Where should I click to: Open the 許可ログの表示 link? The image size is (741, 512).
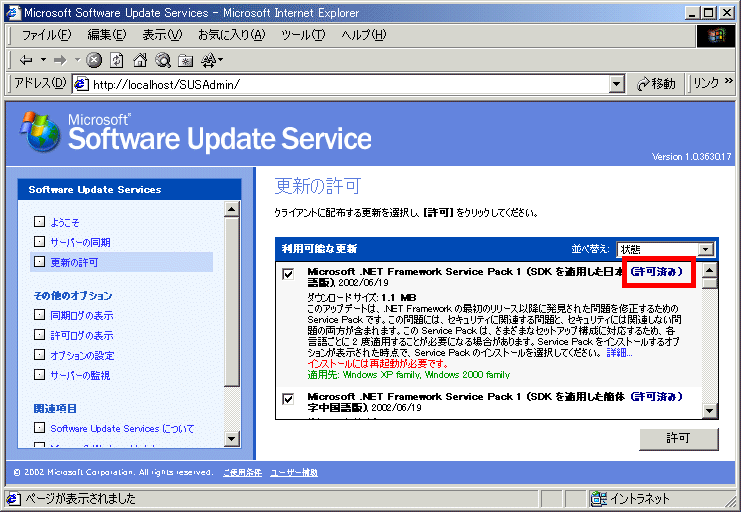pyautogui.click(x=82, y=335)
